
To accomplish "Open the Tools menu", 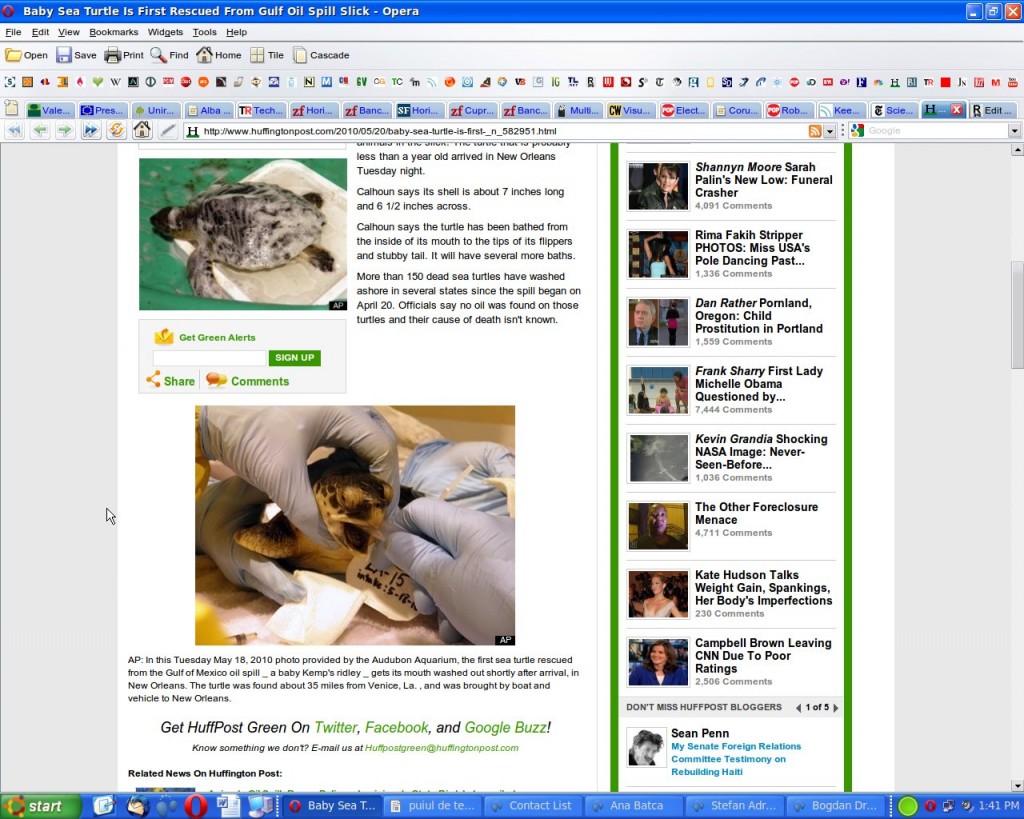I will point(204,32).
